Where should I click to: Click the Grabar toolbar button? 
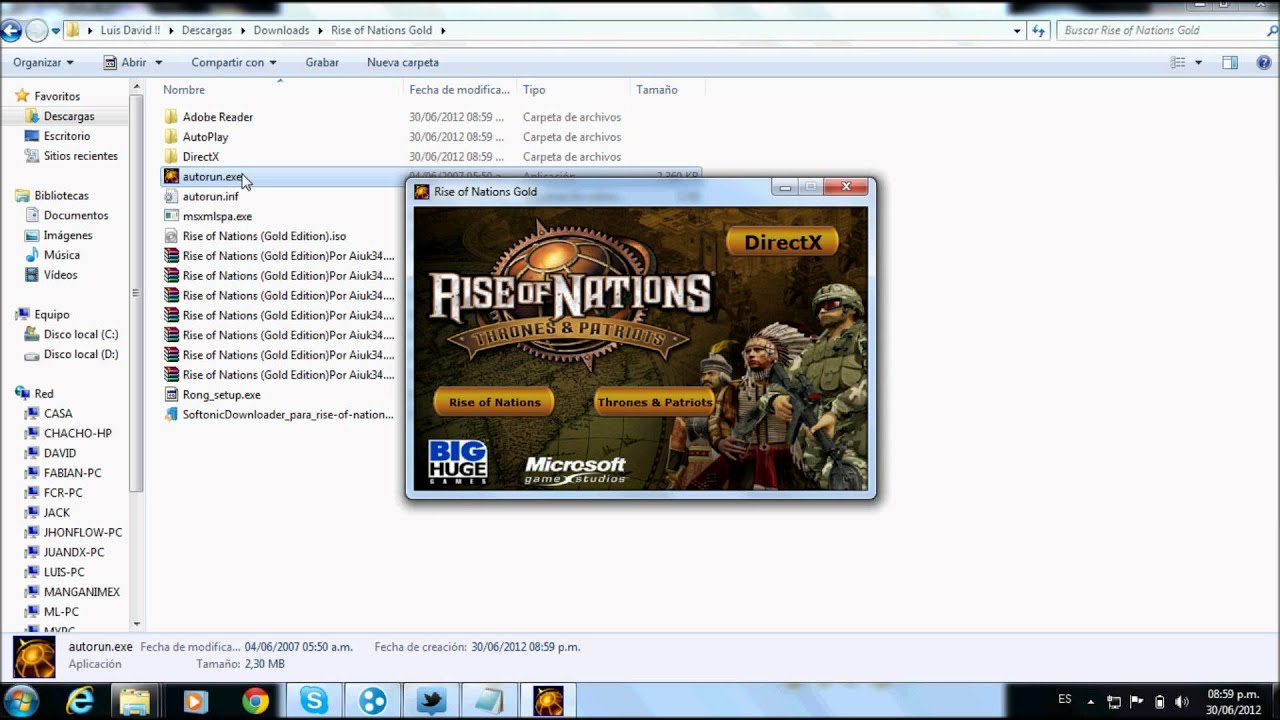(x=322, y=62)
